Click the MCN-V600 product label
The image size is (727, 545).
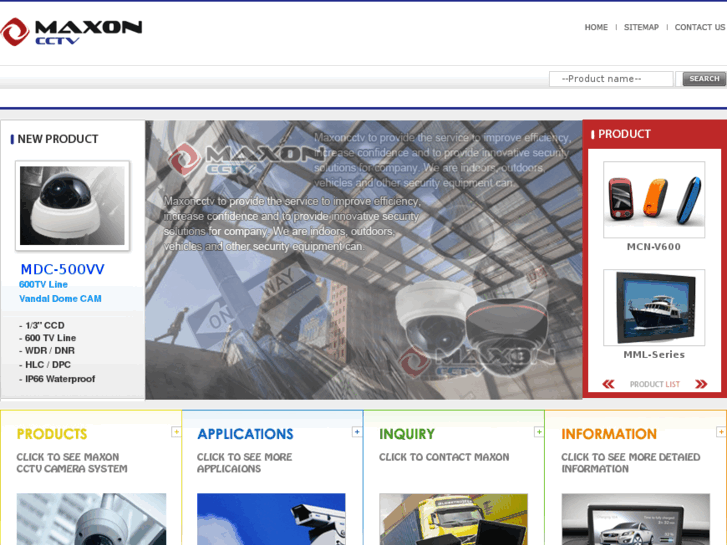(654, 247)
